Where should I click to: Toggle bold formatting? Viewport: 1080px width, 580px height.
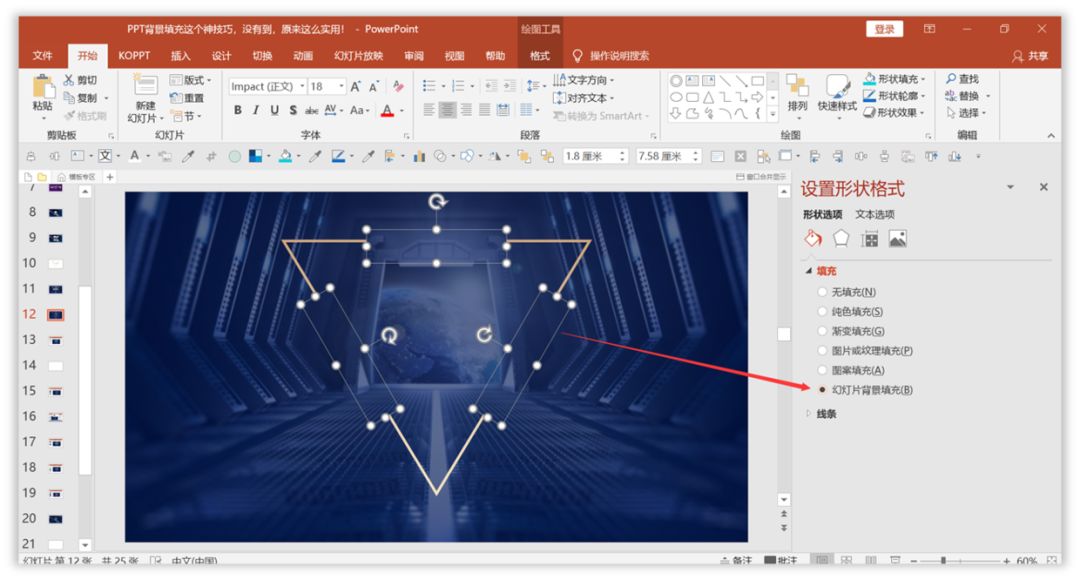point(238,110)
